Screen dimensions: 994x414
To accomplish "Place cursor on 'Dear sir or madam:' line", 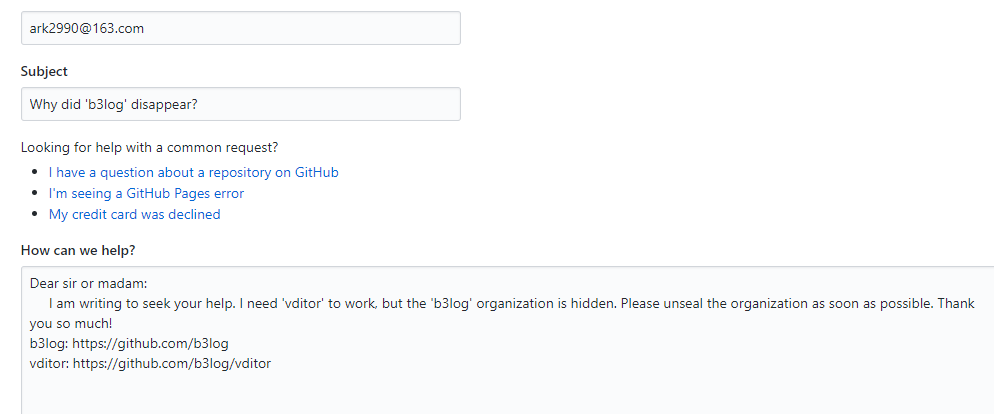I will [x=89, y=283].
